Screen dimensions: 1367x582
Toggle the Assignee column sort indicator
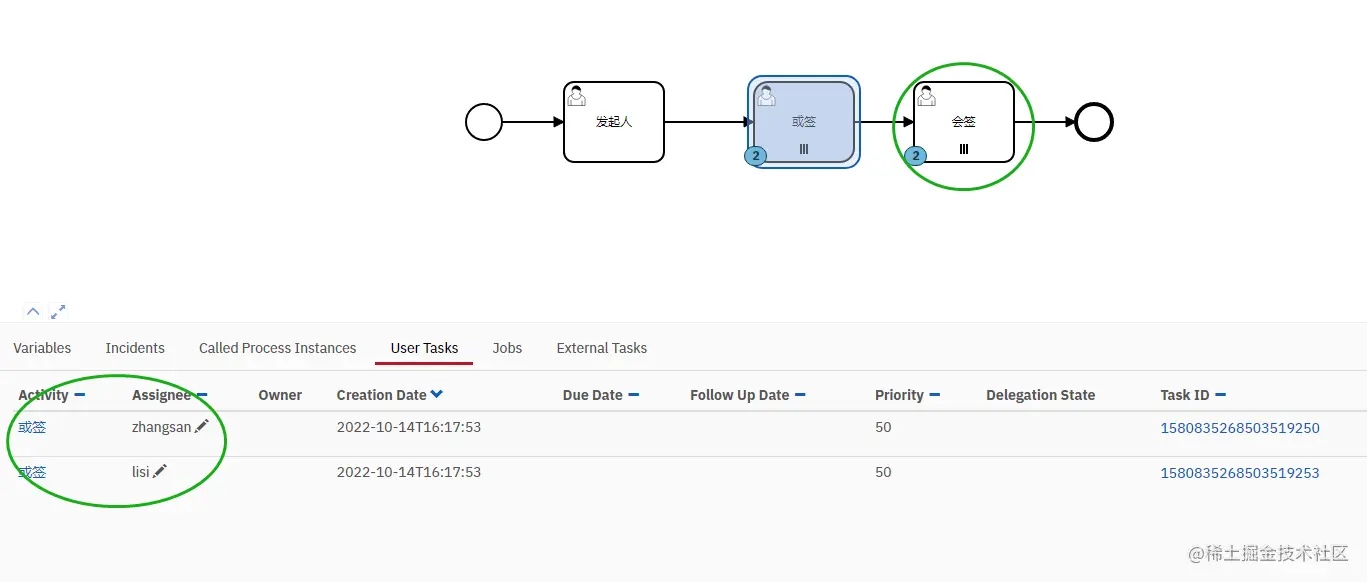[202, 395]
